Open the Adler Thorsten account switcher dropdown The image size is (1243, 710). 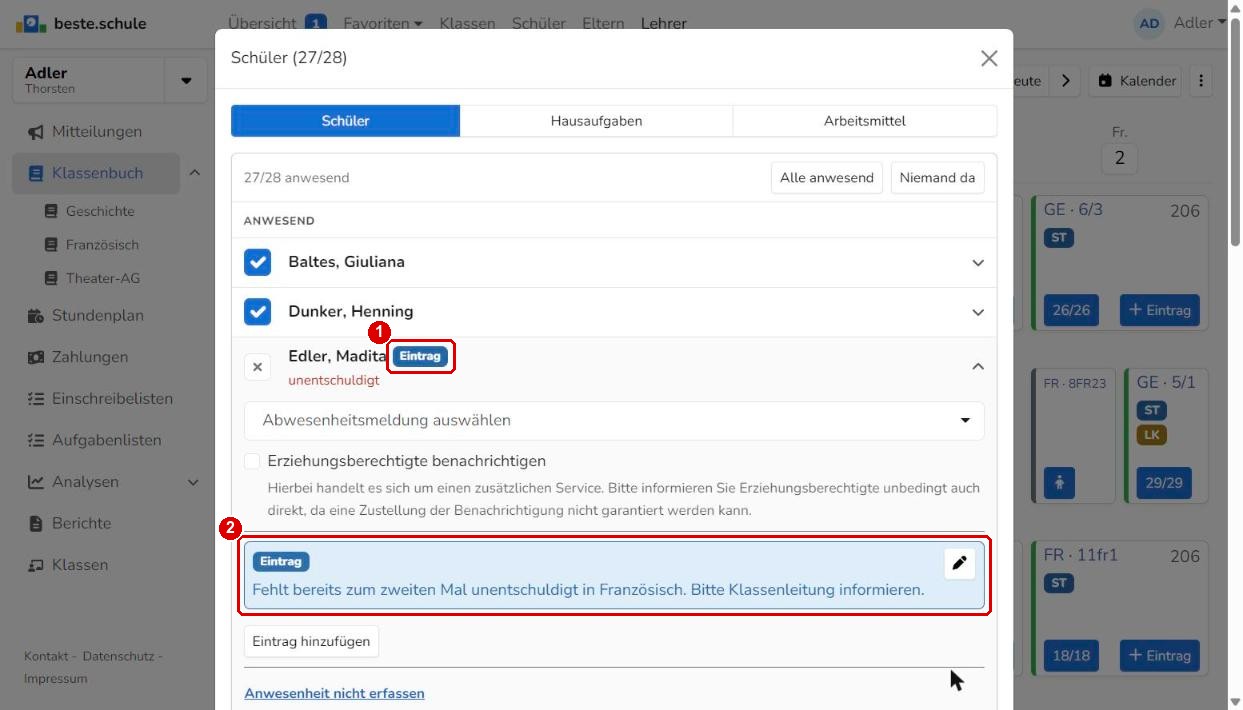pyautogui.click(x=186, y=81)
